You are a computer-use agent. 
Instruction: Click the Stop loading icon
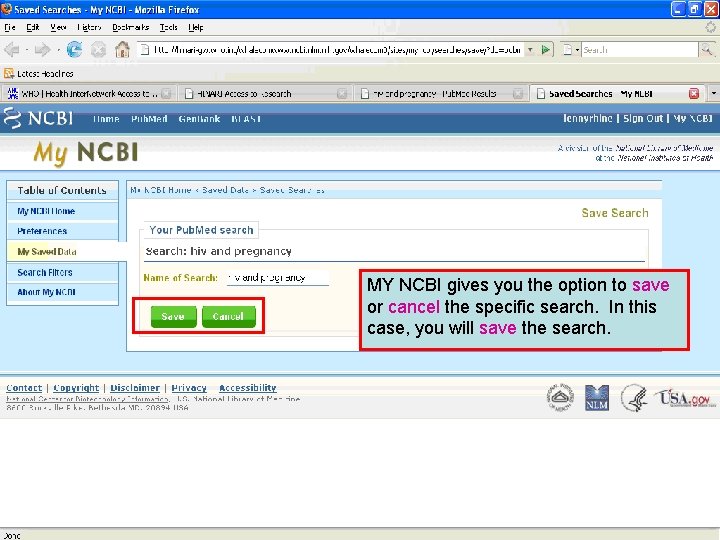(x=98, y=49)
